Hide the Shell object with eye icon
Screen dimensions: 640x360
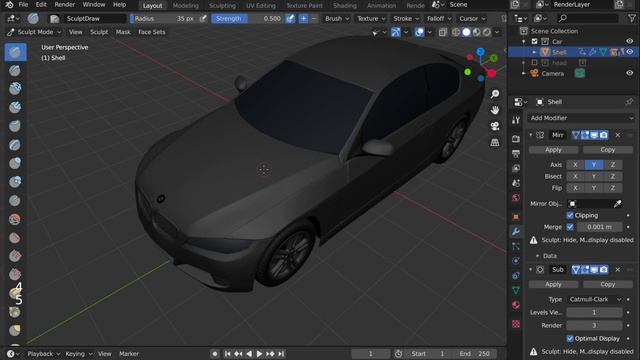click(x=630, y=52)
